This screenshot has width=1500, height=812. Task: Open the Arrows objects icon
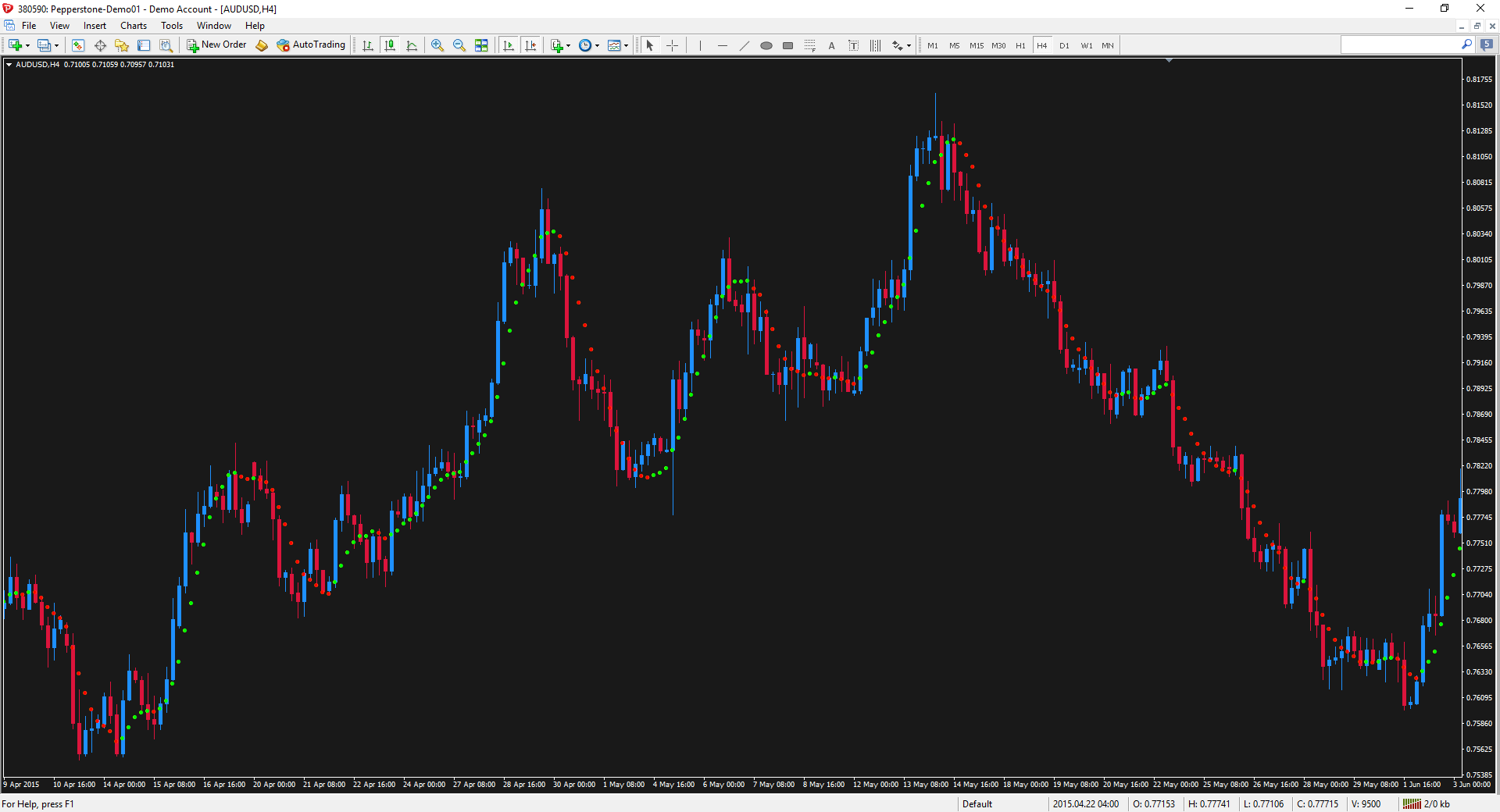897,45
